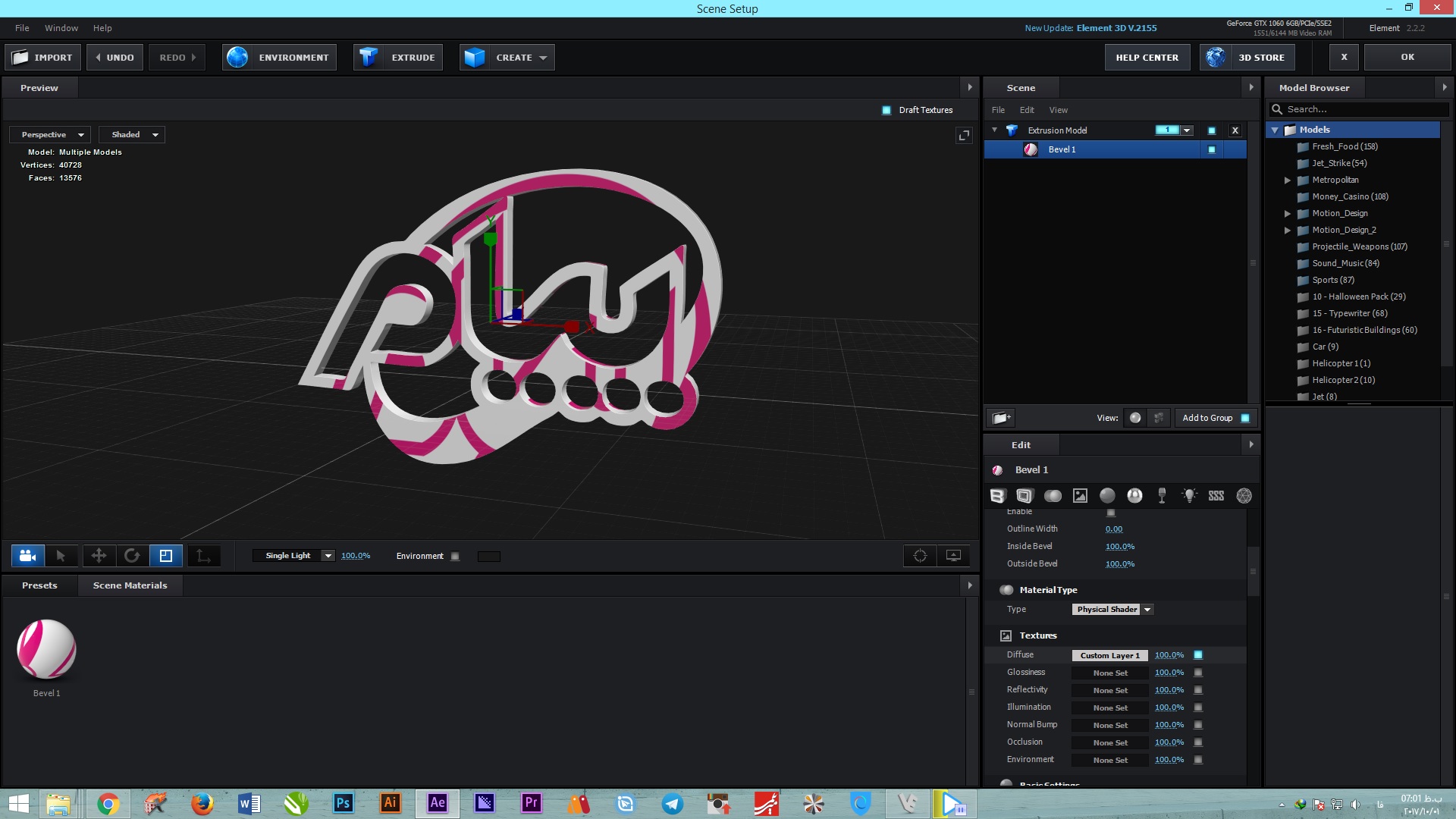Open the wireframe sphere icon
This screenshot has width=1456, height=819.
coord(1244,496)
